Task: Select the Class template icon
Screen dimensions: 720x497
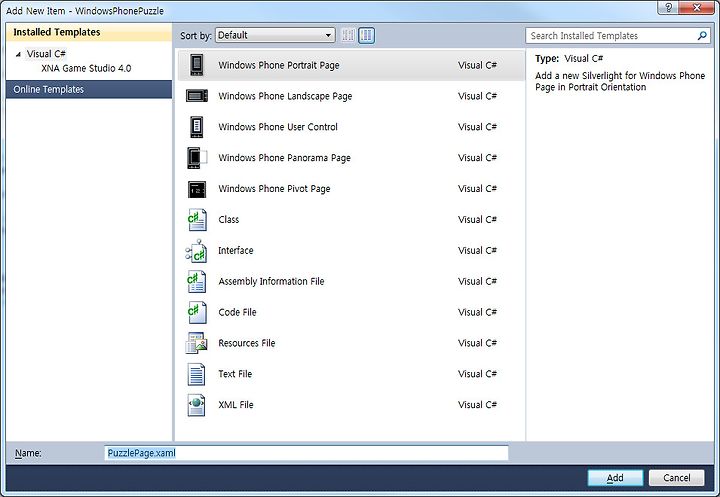Action: coord(197,220)
